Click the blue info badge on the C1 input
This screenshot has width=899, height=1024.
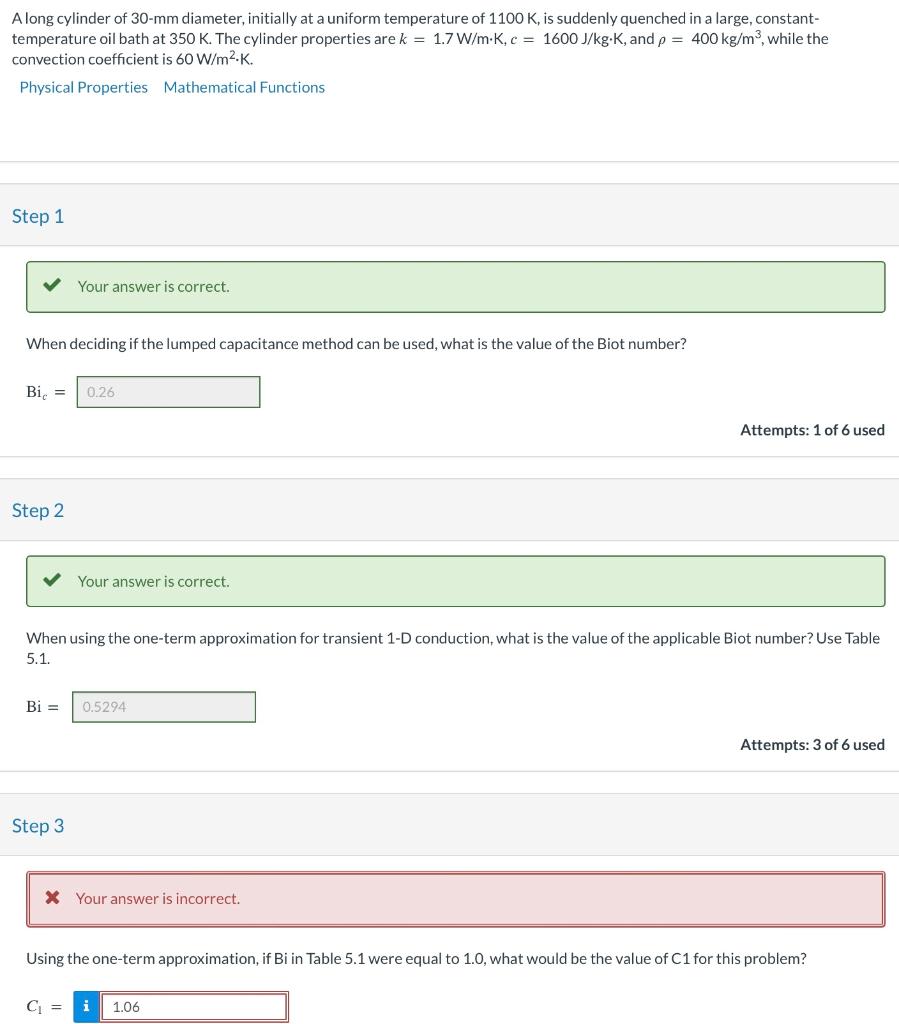tap(86, 1007)
